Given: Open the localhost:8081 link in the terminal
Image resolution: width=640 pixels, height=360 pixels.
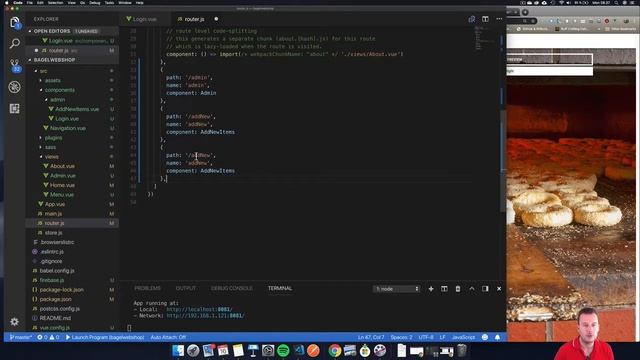Looking at the screenshot, I should pos(199,309).
